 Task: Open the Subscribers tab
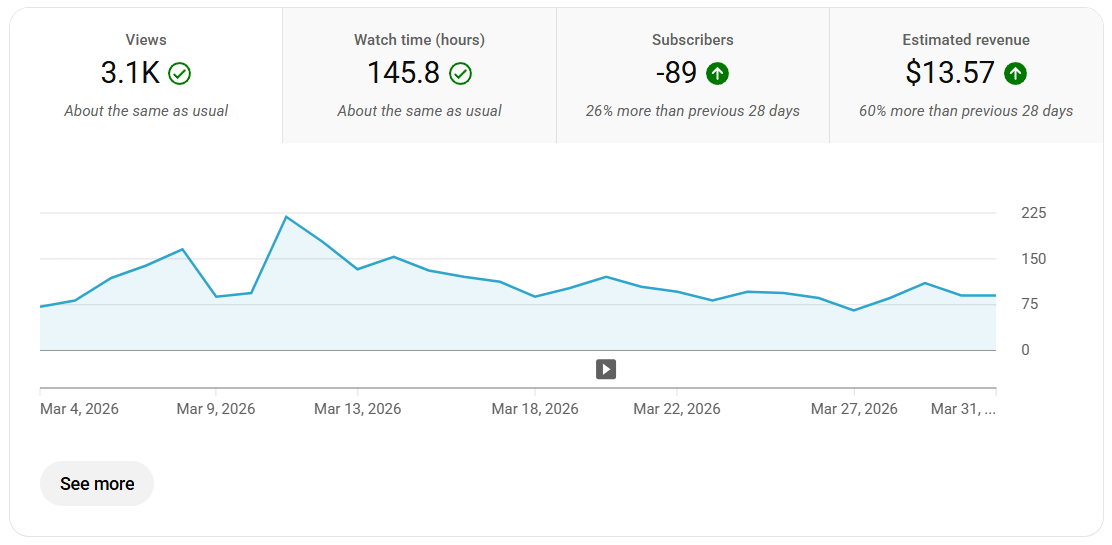pyautogui.click(x=693, y=75)
